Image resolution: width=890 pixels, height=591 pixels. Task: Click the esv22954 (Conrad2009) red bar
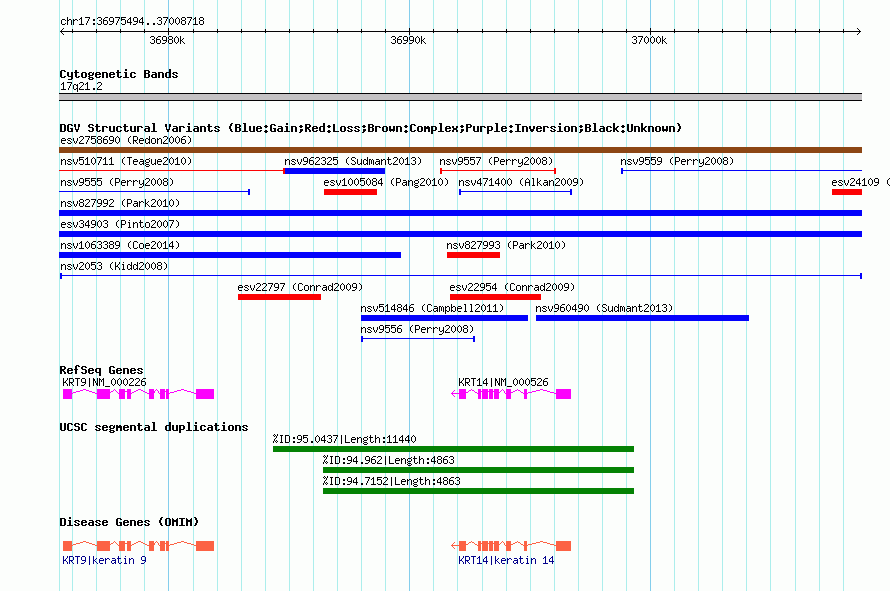pyautogui.click(x=495, y=297)
